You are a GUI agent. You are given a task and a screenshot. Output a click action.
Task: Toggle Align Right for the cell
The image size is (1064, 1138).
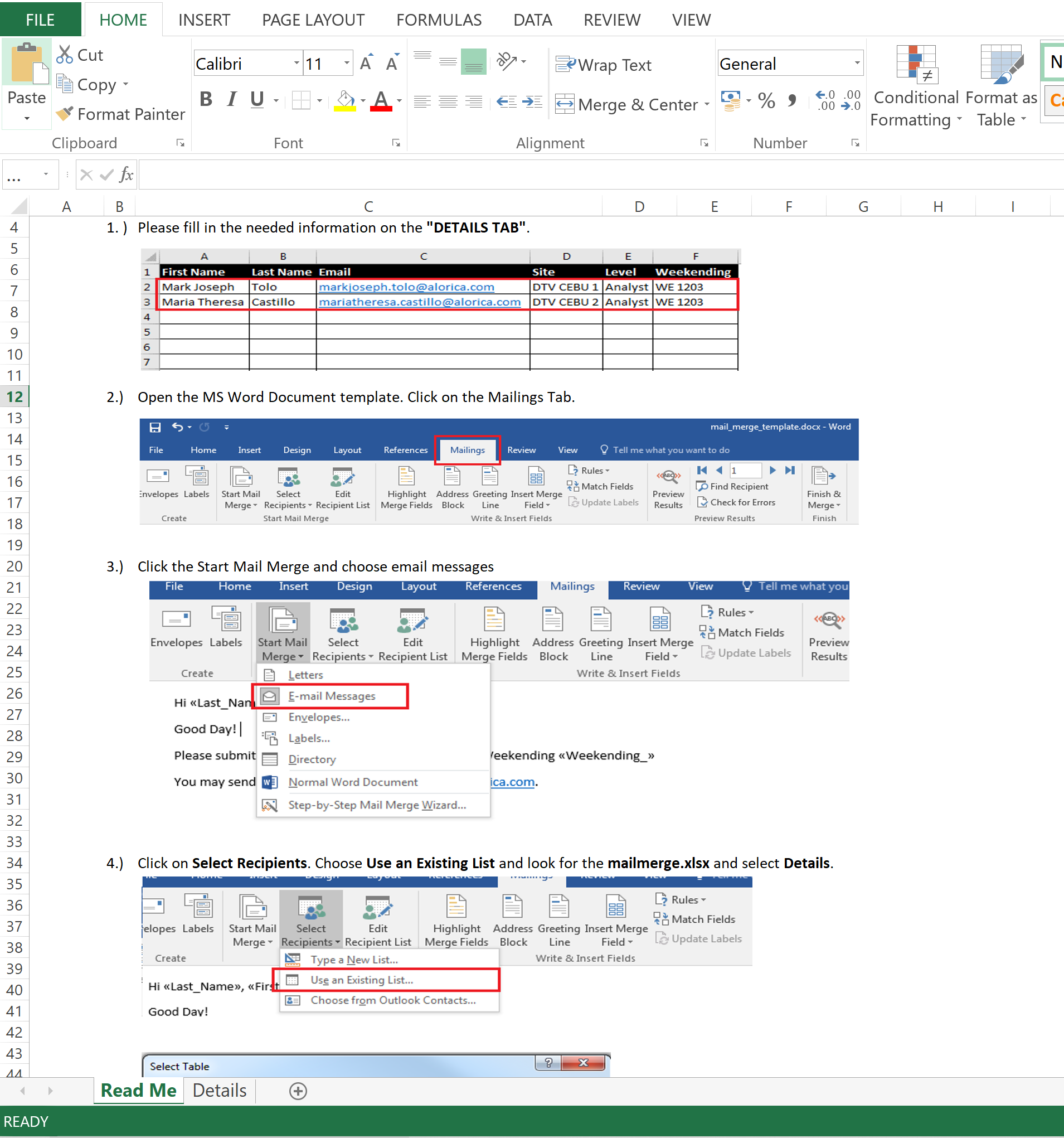(x=473, y=102)
